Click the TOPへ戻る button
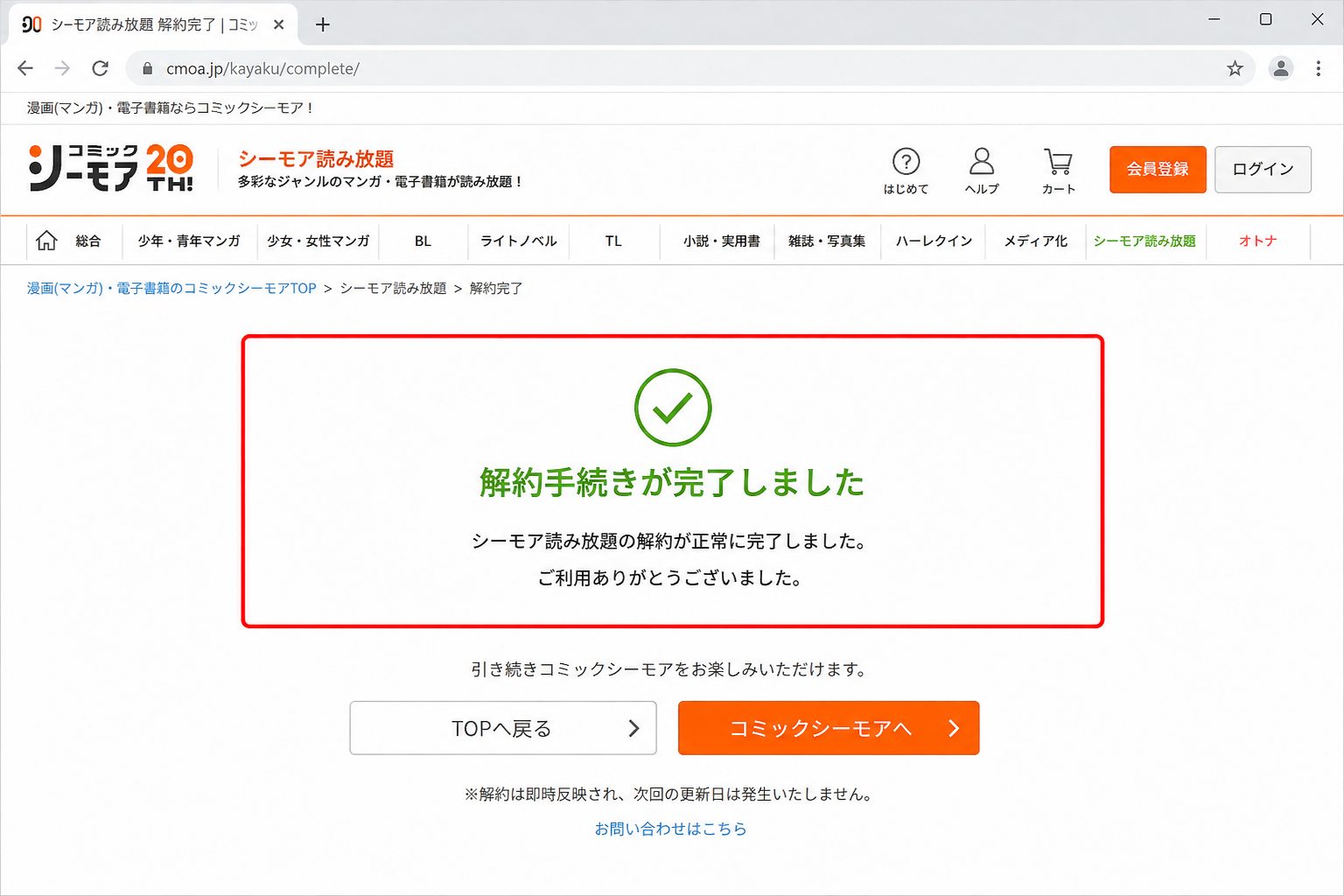 coord(503,728)
